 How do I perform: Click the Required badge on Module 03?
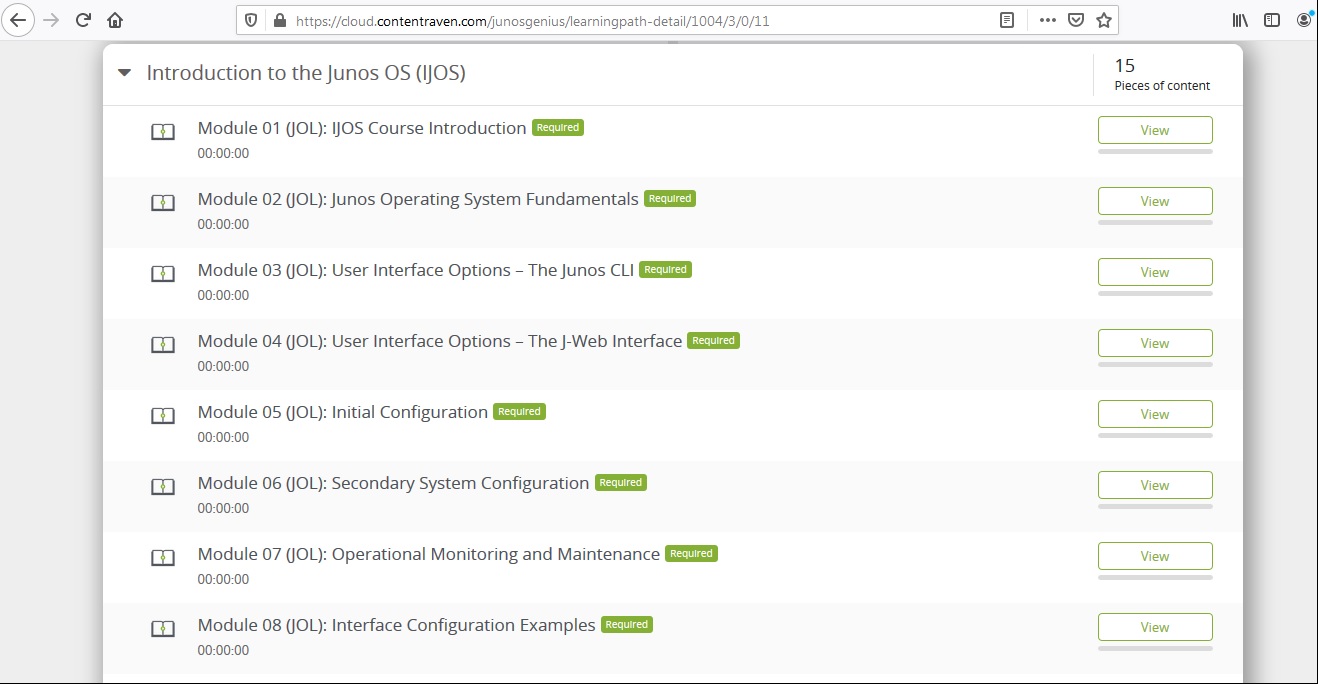coord(665,269)
